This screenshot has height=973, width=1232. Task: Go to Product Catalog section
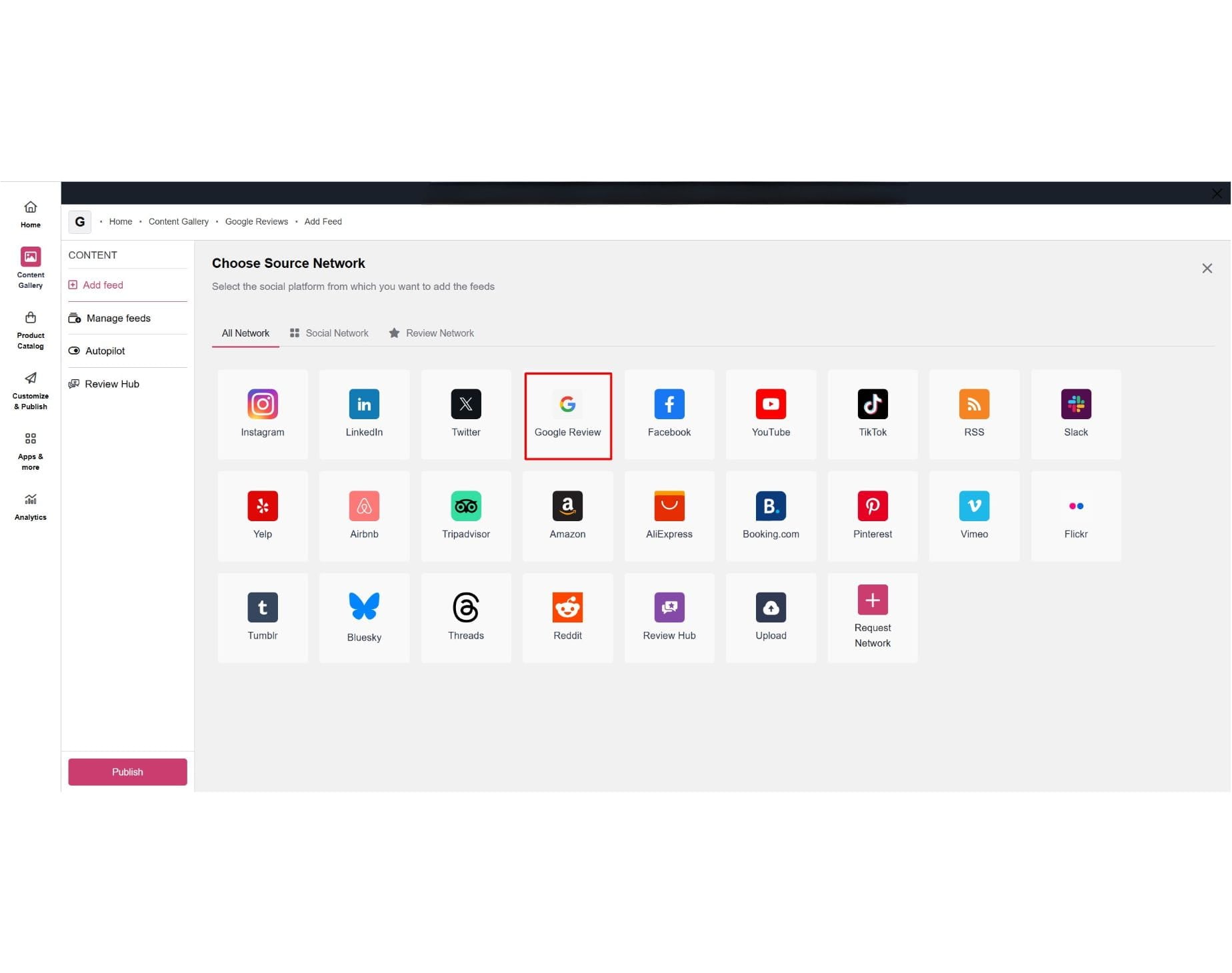[31, 330]
